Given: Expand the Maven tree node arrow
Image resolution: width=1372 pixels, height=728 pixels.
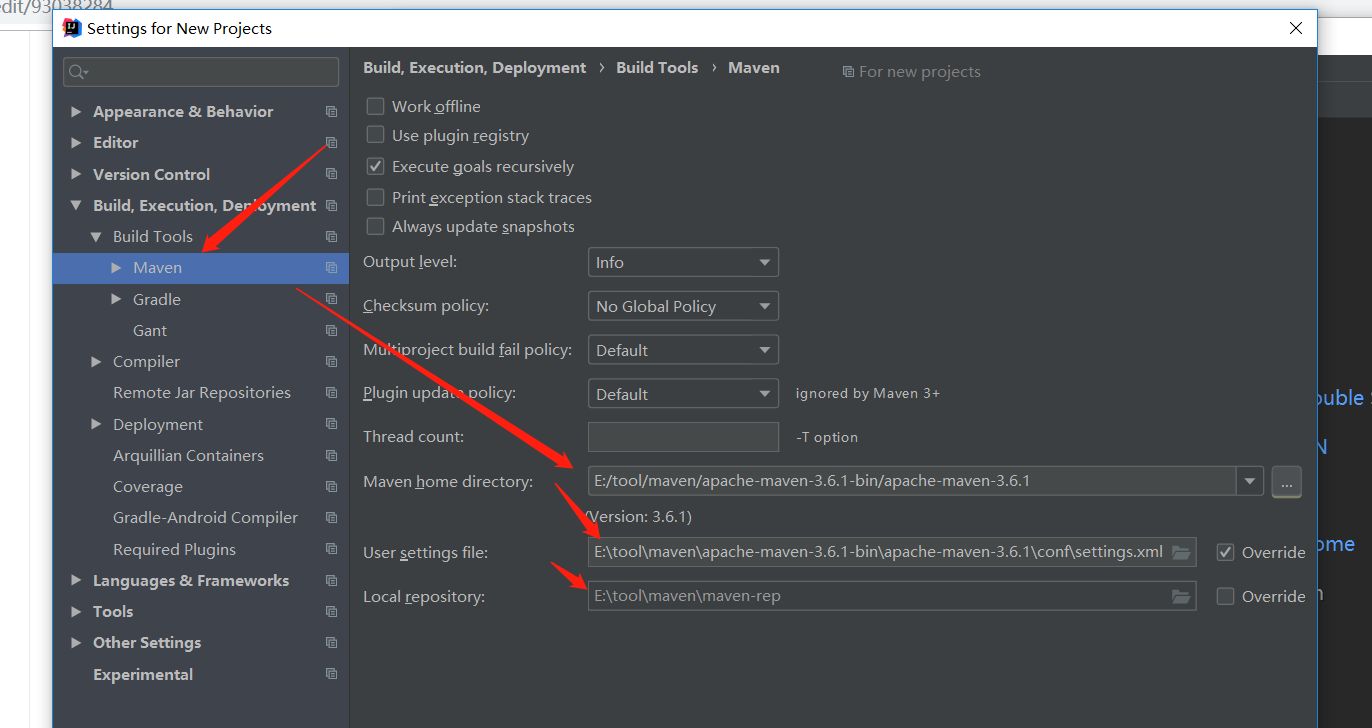Looking at the screenshot, I should (116, 268).
